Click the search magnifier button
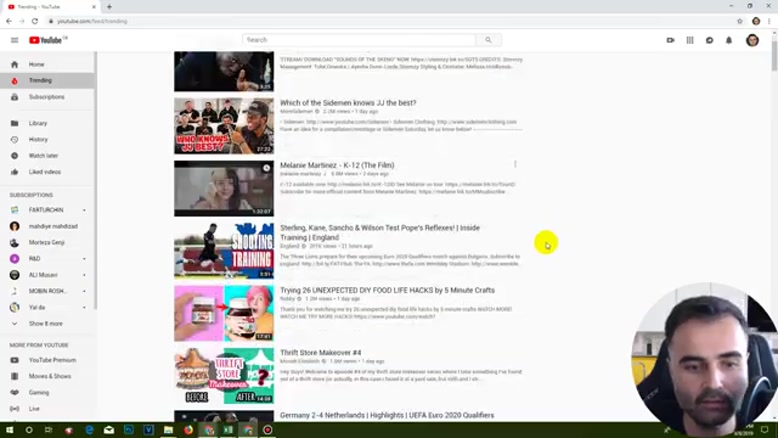778x438 pixels. point(488,40)
